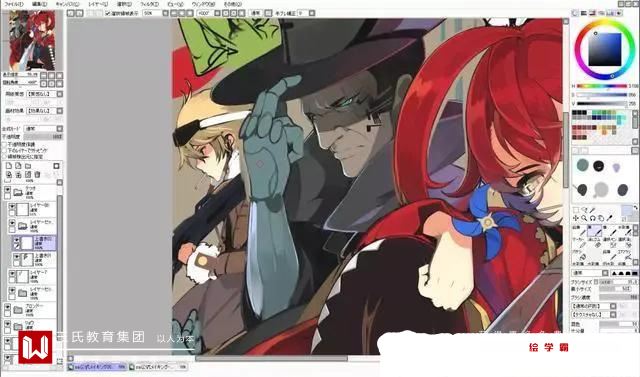
Task: Select the eyedropper color picker tool
Action: click(609, 218)
